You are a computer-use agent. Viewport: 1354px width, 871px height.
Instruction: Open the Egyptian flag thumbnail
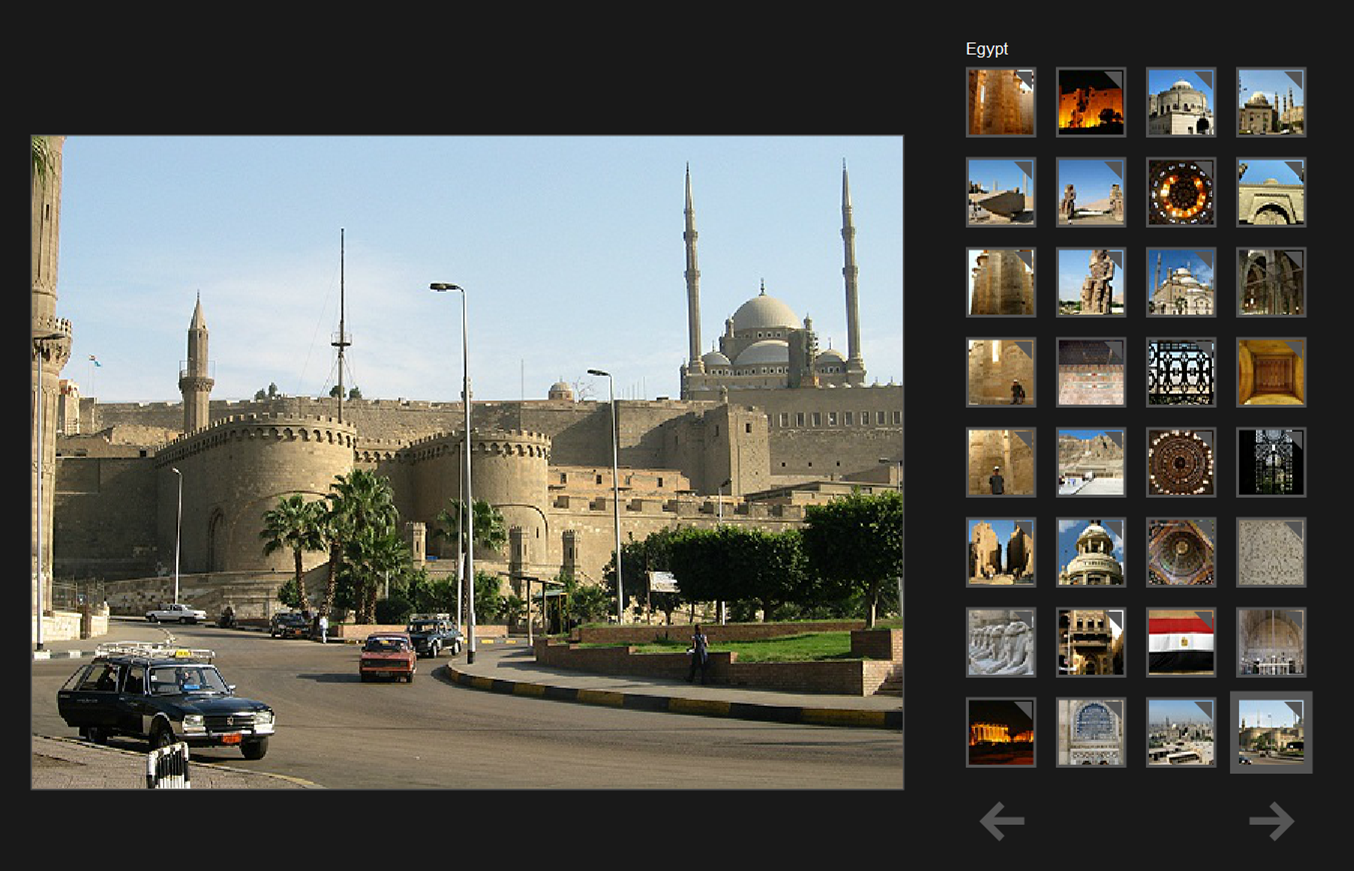[x=1181, y=642]
